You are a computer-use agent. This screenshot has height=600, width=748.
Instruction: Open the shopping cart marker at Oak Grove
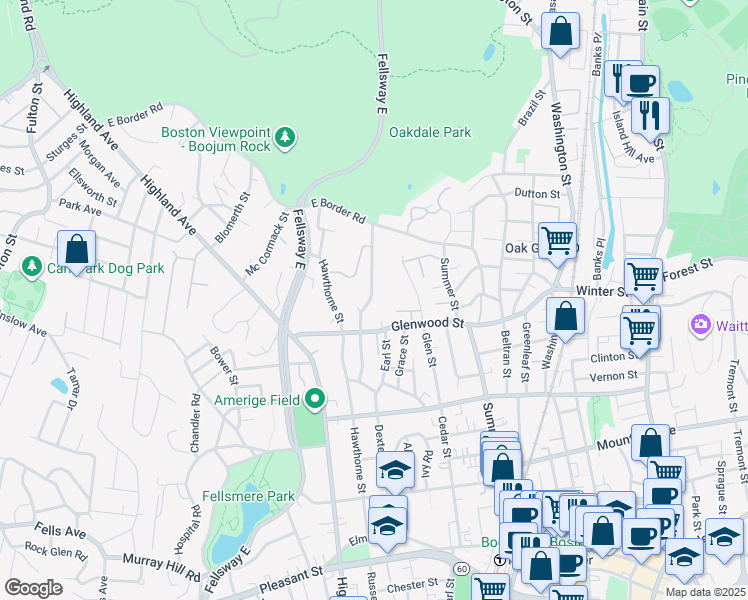tap(557, 243)
